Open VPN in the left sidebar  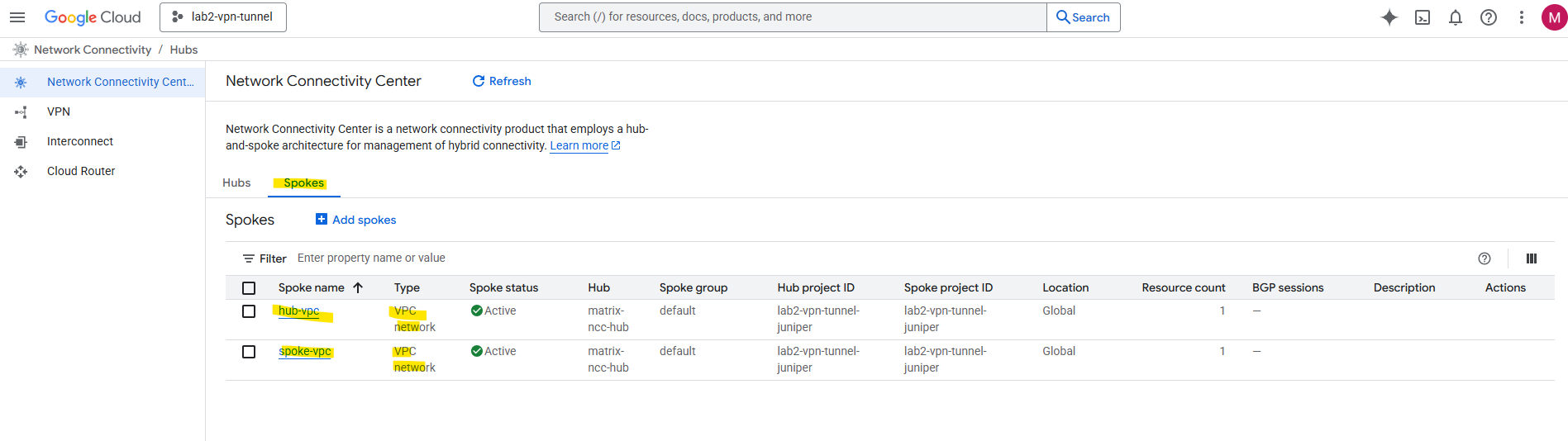click(x=59, y=111)
